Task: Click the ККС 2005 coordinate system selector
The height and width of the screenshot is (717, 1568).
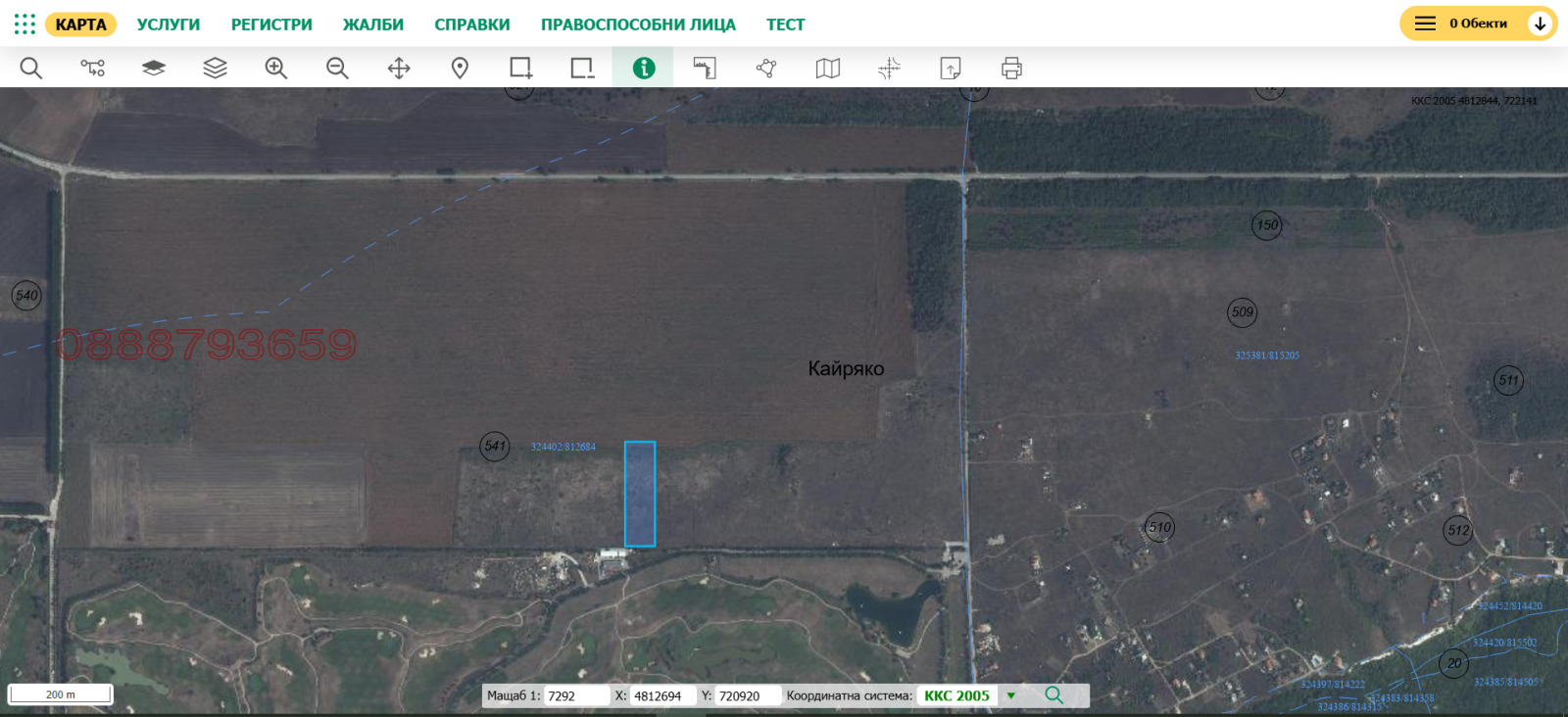Action: pos(957,695)
